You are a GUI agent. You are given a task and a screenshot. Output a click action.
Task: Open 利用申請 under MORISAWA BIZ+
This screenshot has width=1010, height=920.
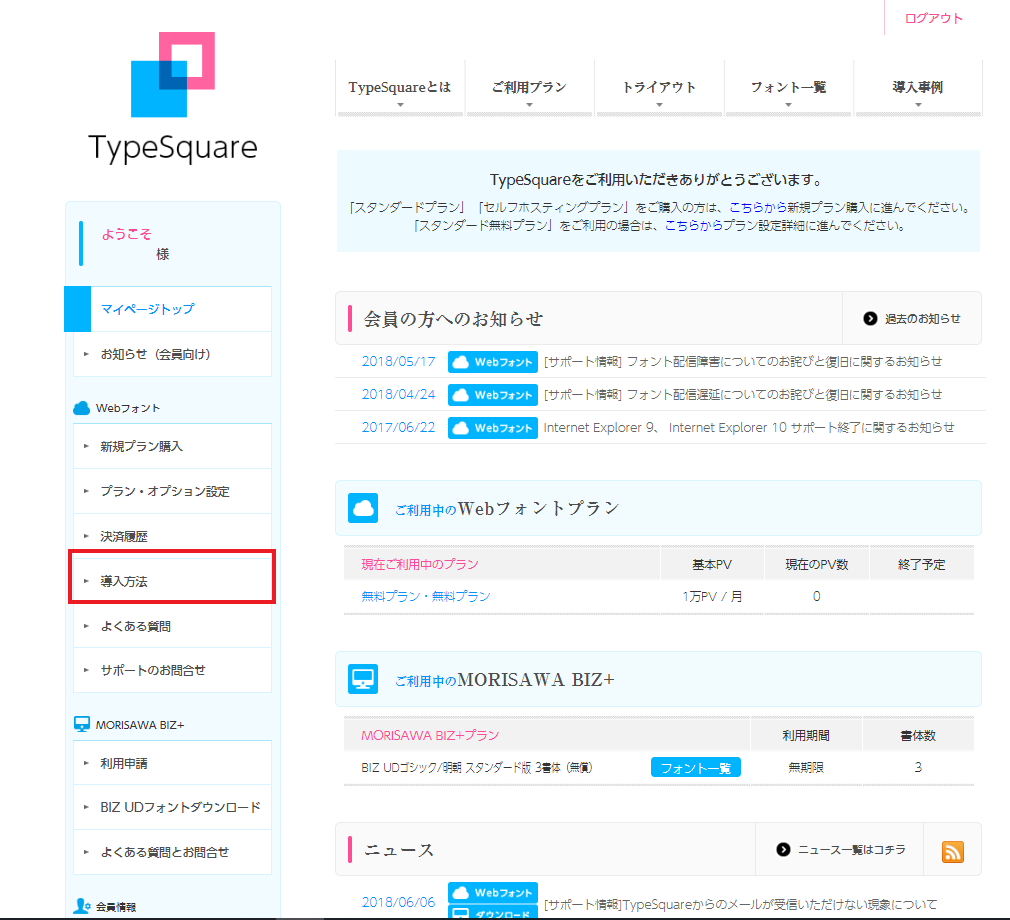(173, 763)
